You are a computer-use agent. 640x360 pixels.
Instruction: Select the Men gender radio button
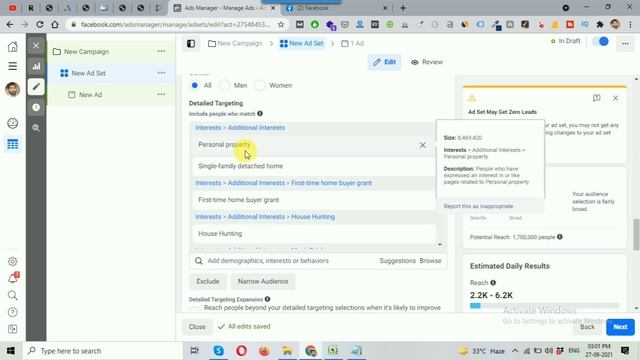[224, 85]
